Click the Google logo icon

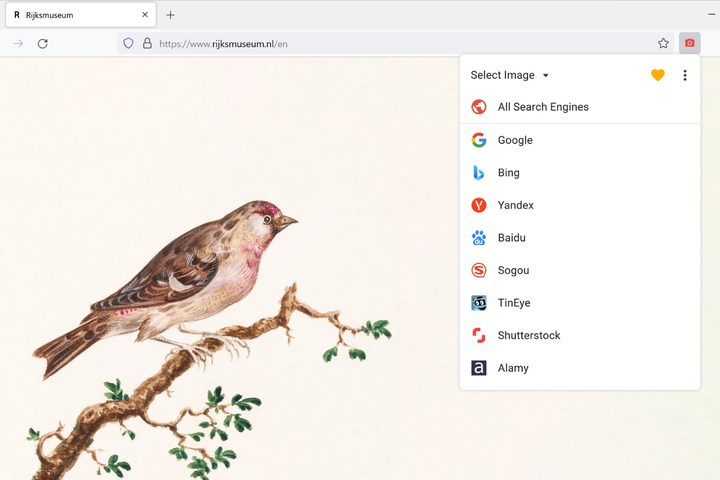click(x=478, y=140)
